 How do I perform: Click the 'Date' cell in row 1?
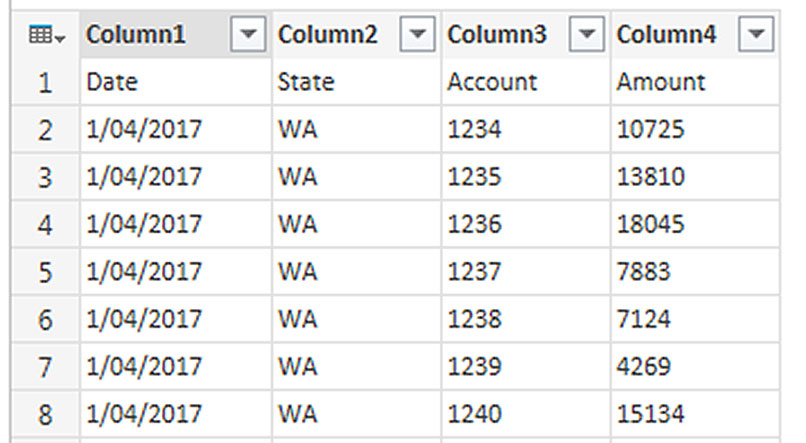(176, 82)
